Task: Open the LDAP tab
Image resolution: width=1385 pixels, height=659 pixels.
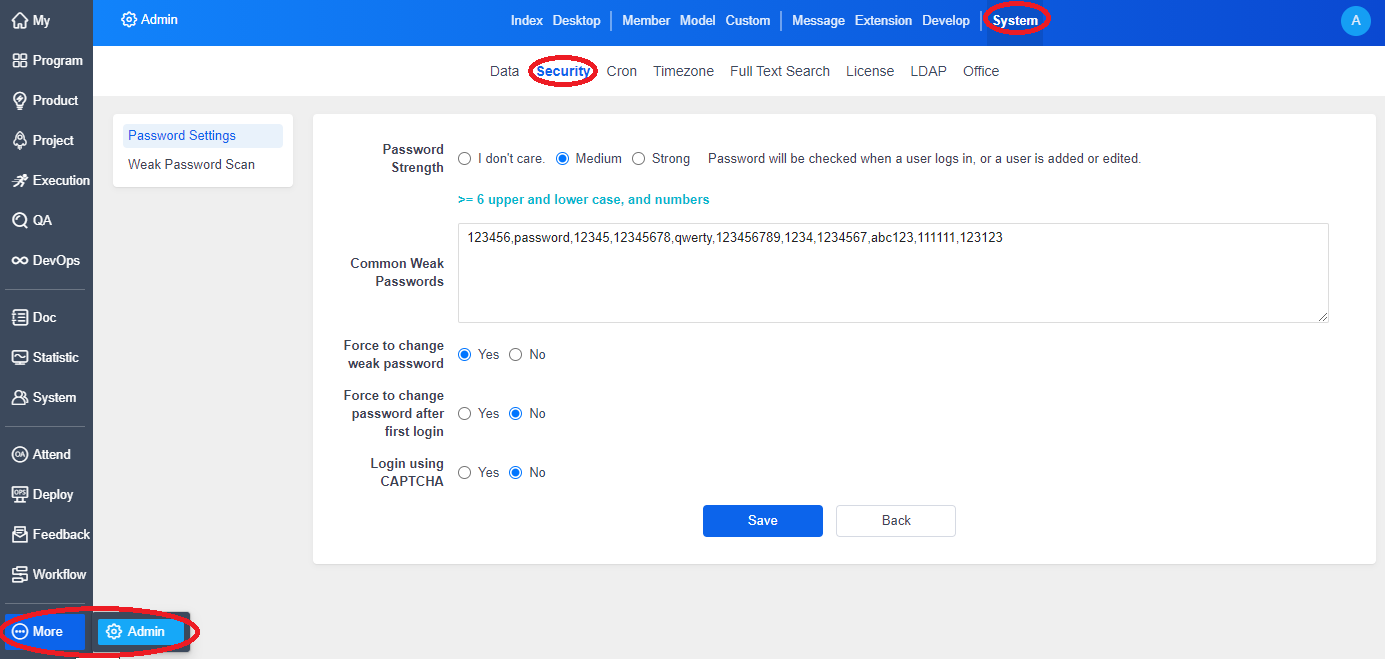Action: coord(928,71)
